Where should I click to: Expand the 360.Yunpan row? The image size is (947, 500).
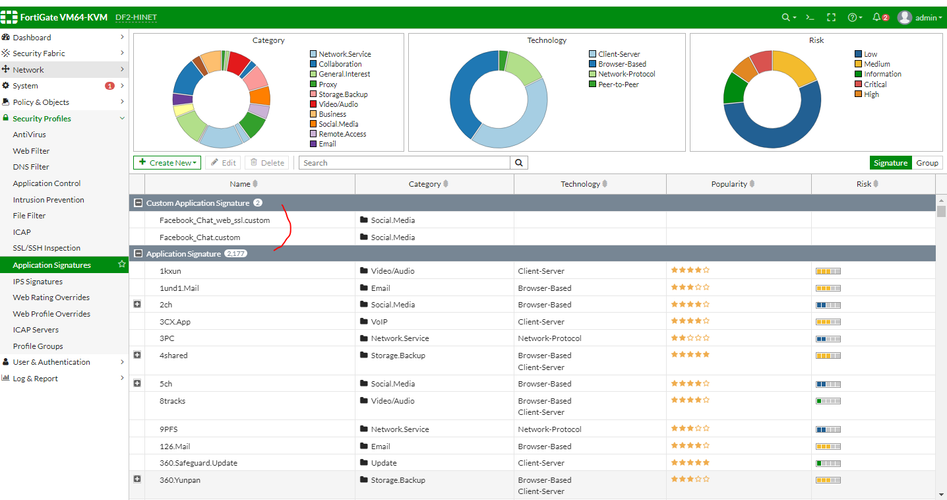point(137,479)
